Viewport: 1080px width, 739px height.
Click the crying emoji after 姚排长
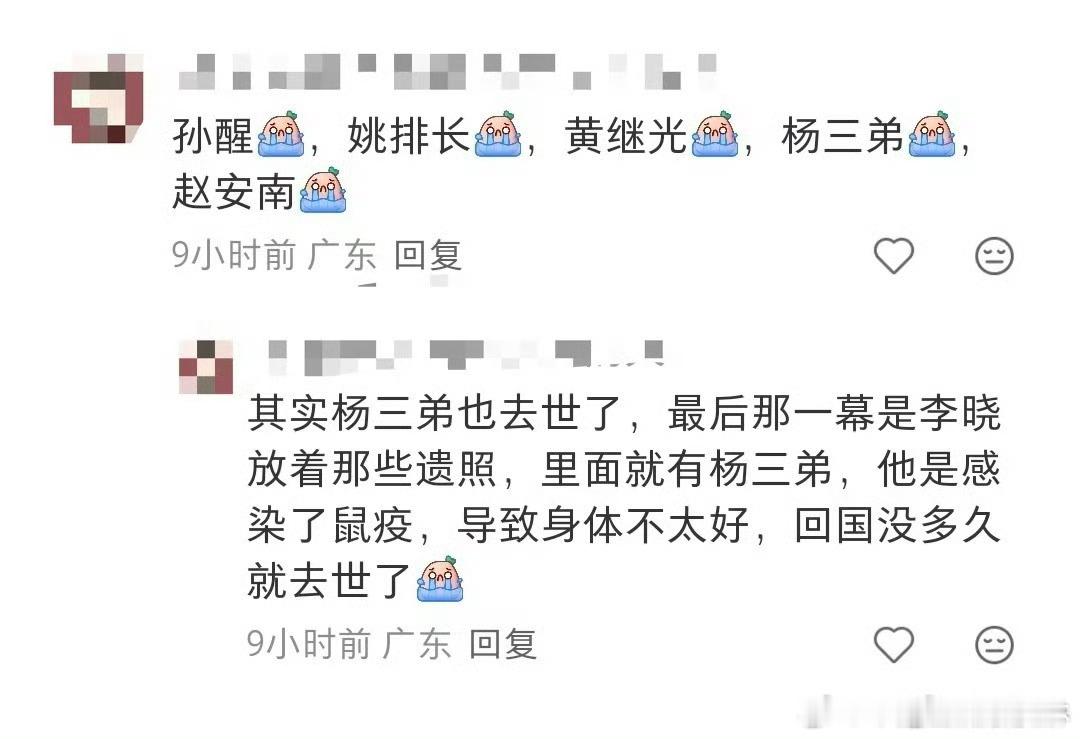[498, 134]
